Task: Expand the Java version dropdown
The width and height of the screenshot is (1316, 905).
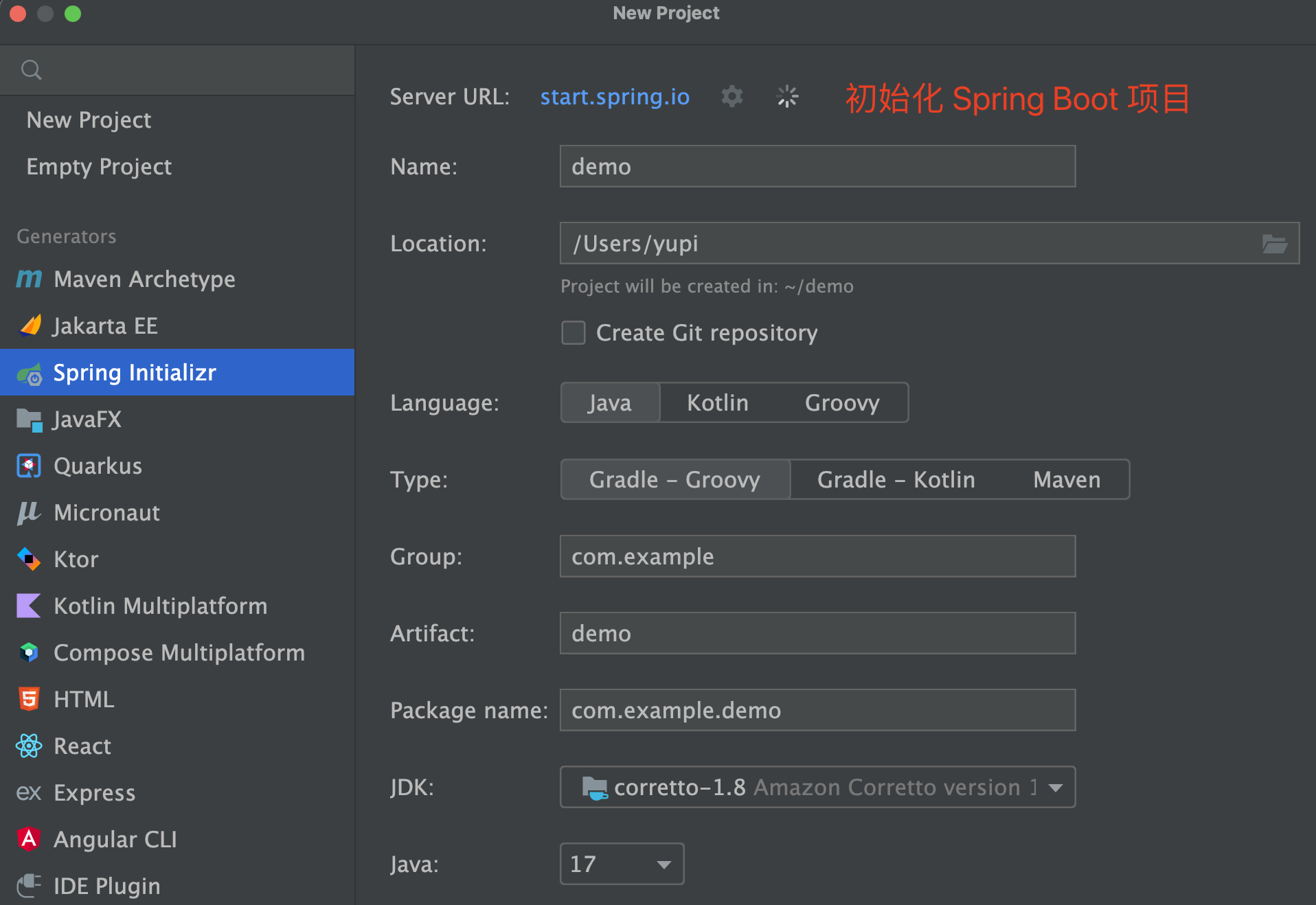Action: click(663, 864)
